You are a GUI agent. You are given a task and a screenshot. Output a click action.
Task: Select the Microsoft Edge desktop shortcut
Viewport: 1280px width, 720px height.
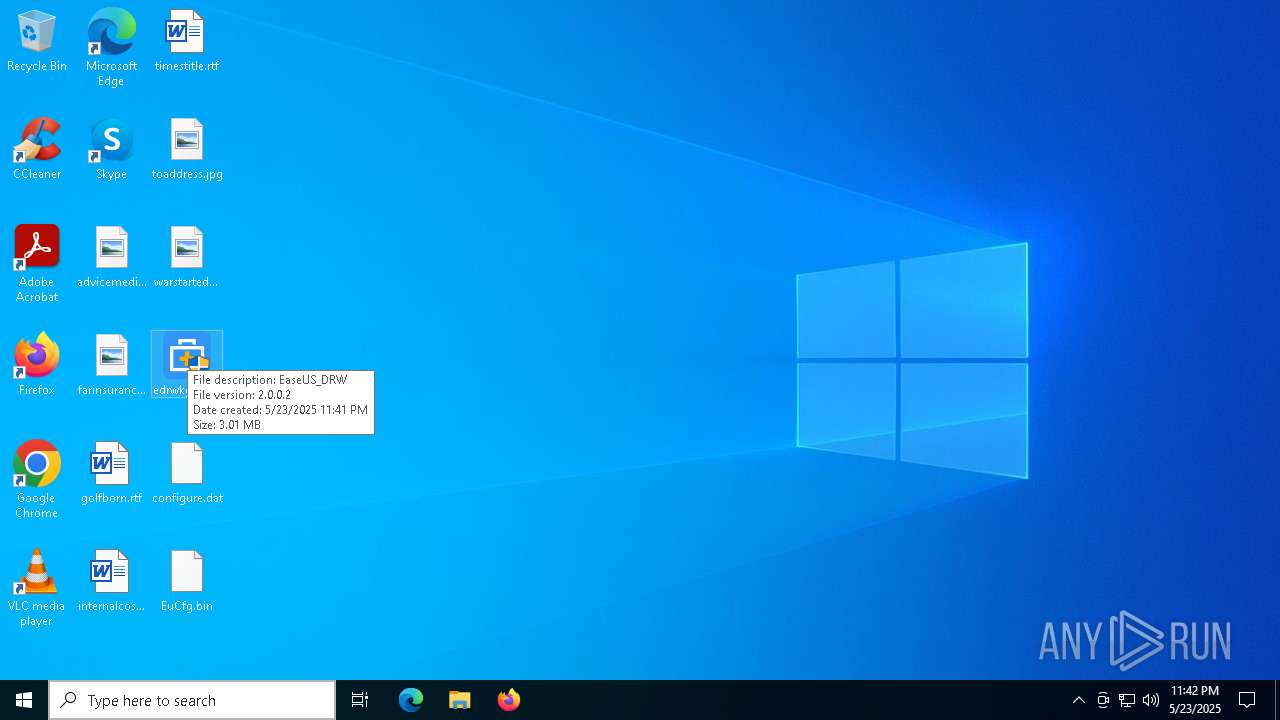[111, 47]
